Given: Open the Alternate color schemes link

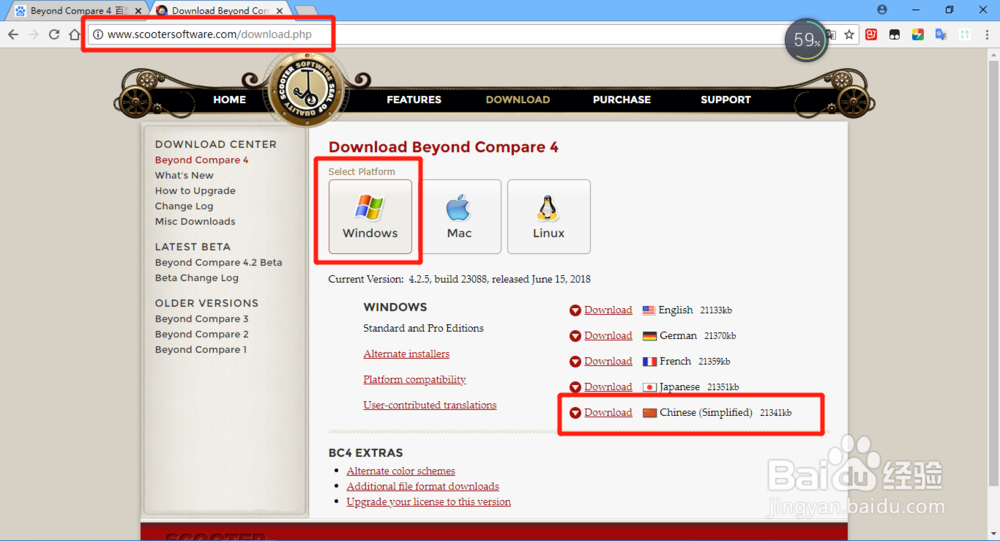Looking at the screenshot, I should (x=401, y=471).
